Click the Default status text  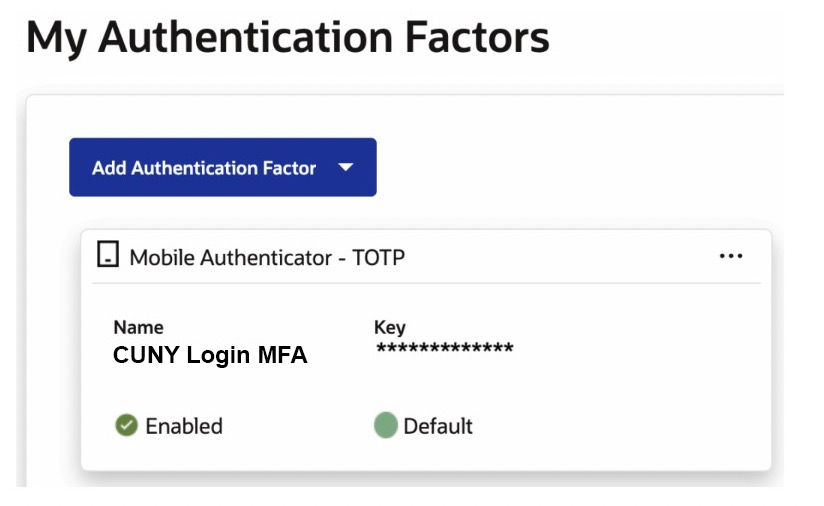tap(438, 426)
